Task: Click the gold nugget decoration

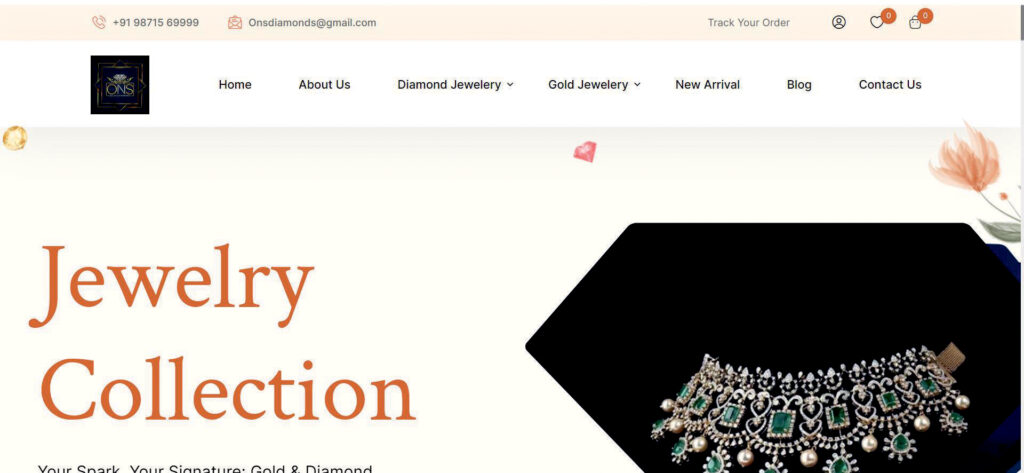Action: 14,138
